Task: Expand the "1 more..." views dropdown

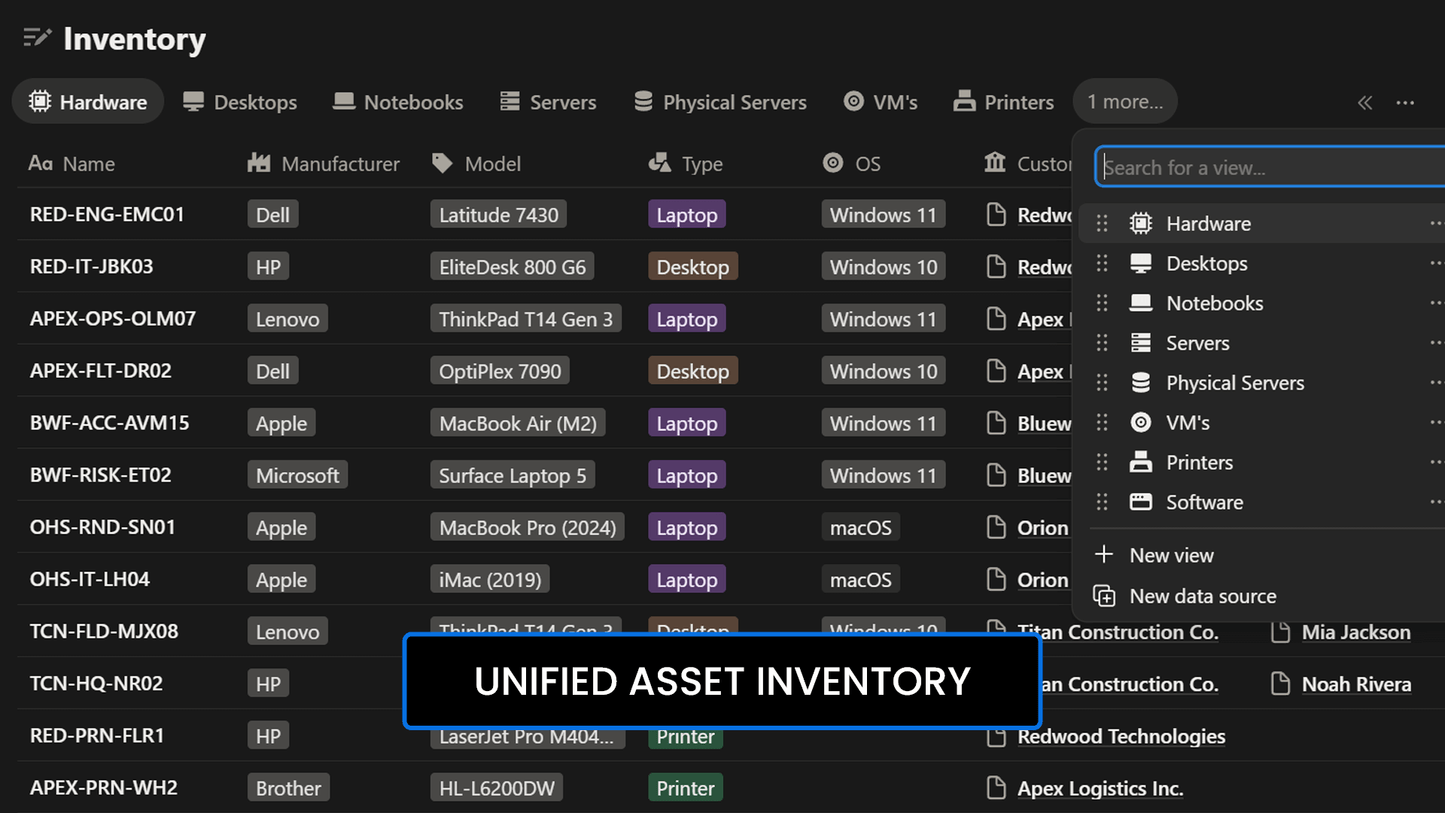Action: (1125, 102)
